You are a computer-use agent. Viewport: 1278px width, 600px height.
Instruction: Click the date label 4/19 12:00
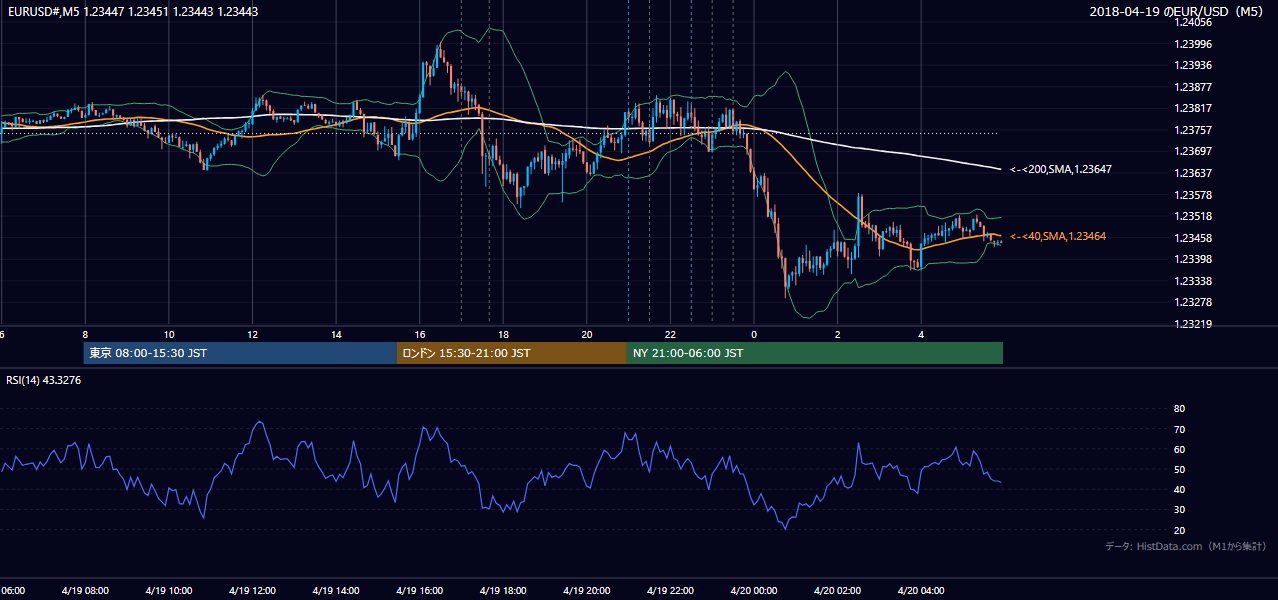tap(252, 591)
